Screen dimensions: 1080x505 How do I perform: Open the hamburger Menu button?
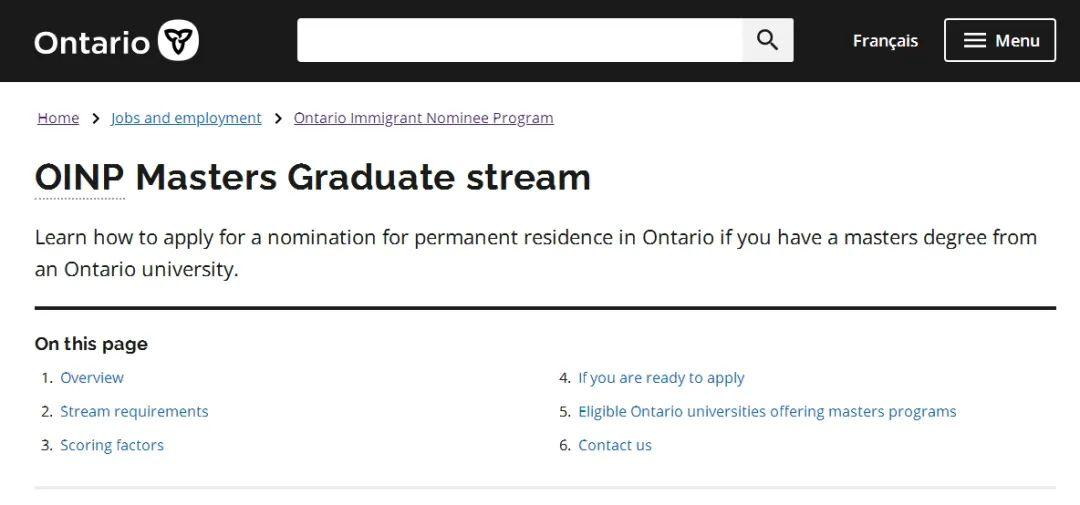point(999,40)
